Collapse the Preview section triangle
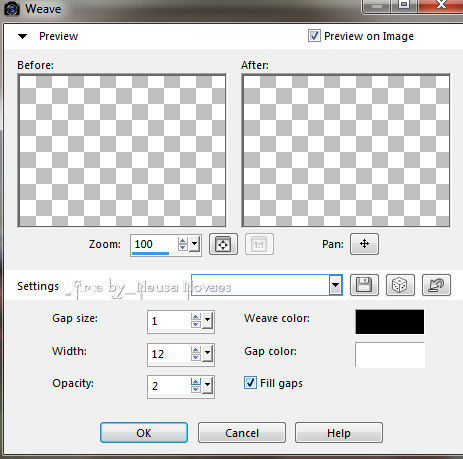 pos(22,36)
